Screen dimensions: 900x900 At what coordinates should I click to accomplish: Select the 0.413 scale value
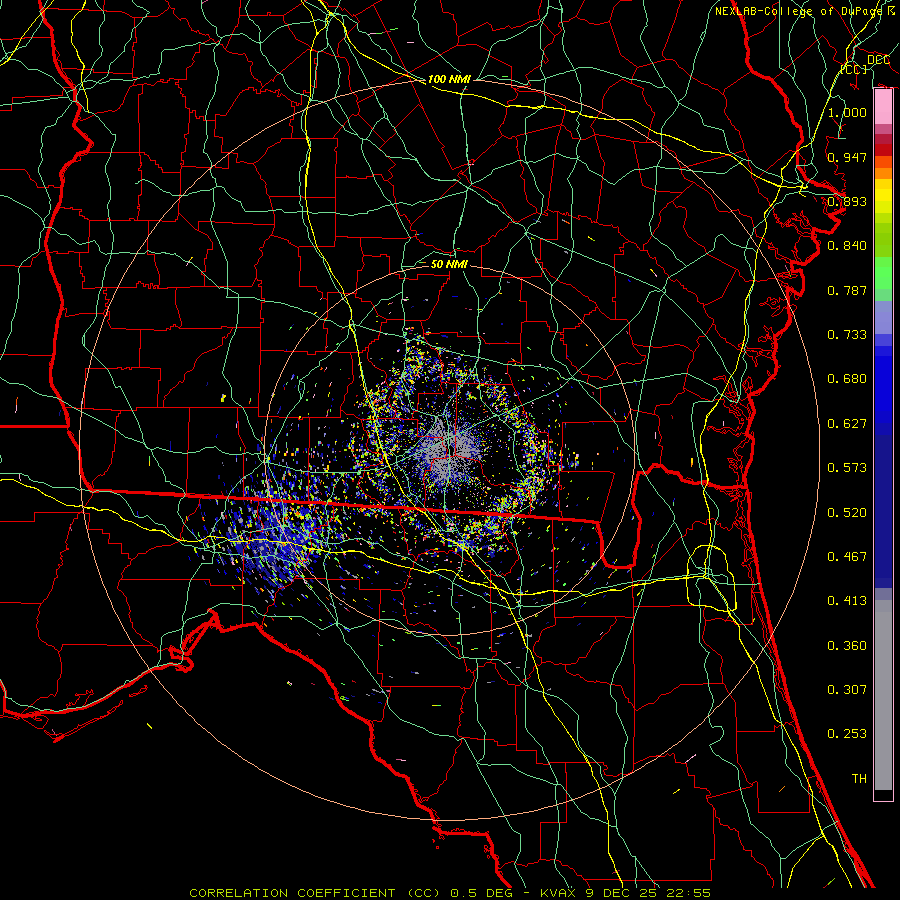click(847, 601)
